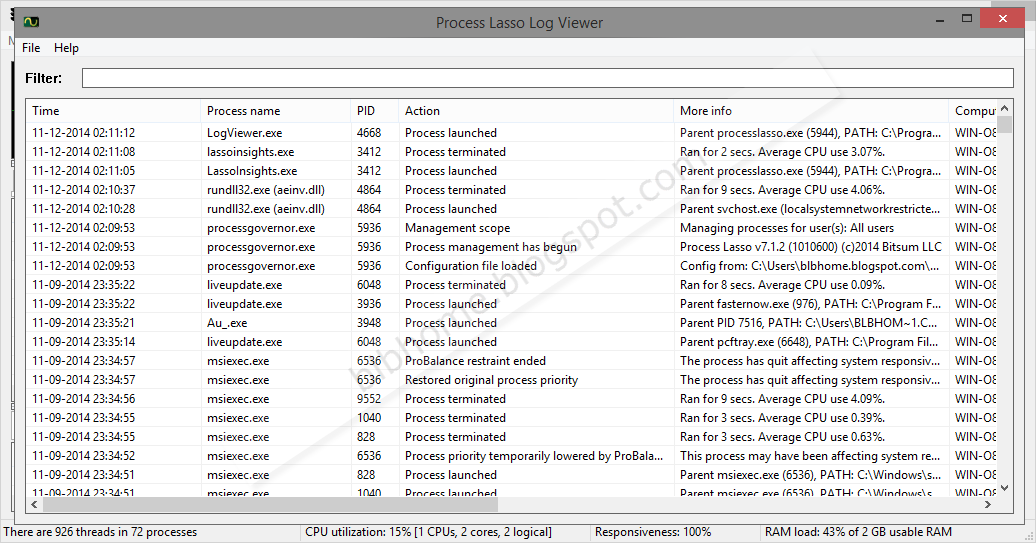
Task: Maximize the Log Viewer window
Action: point(967,18)
